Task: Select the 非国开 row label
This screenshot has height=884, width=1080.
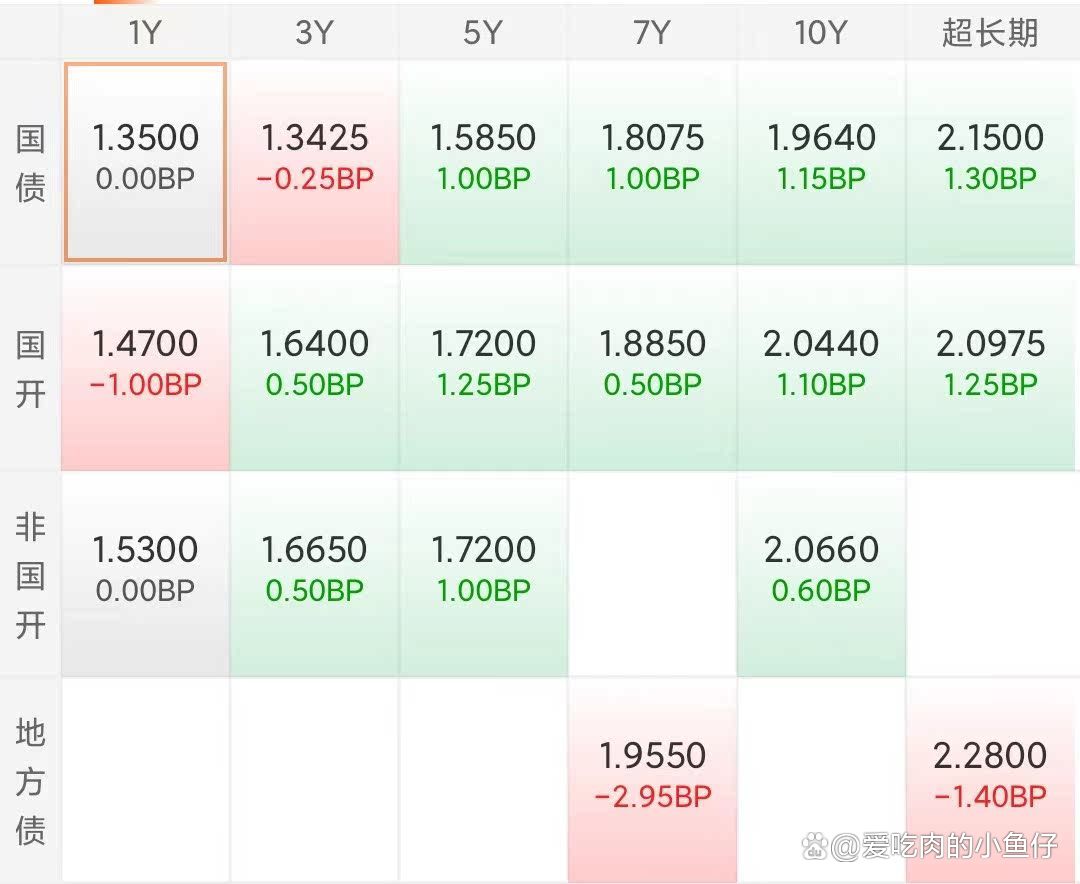Action: click(30, 575)
